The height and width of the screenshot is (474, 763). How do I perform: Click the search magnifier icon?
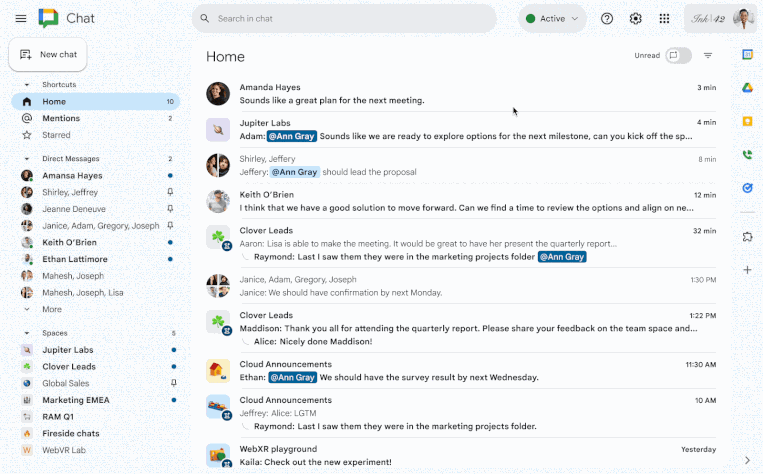pos(205,18)
